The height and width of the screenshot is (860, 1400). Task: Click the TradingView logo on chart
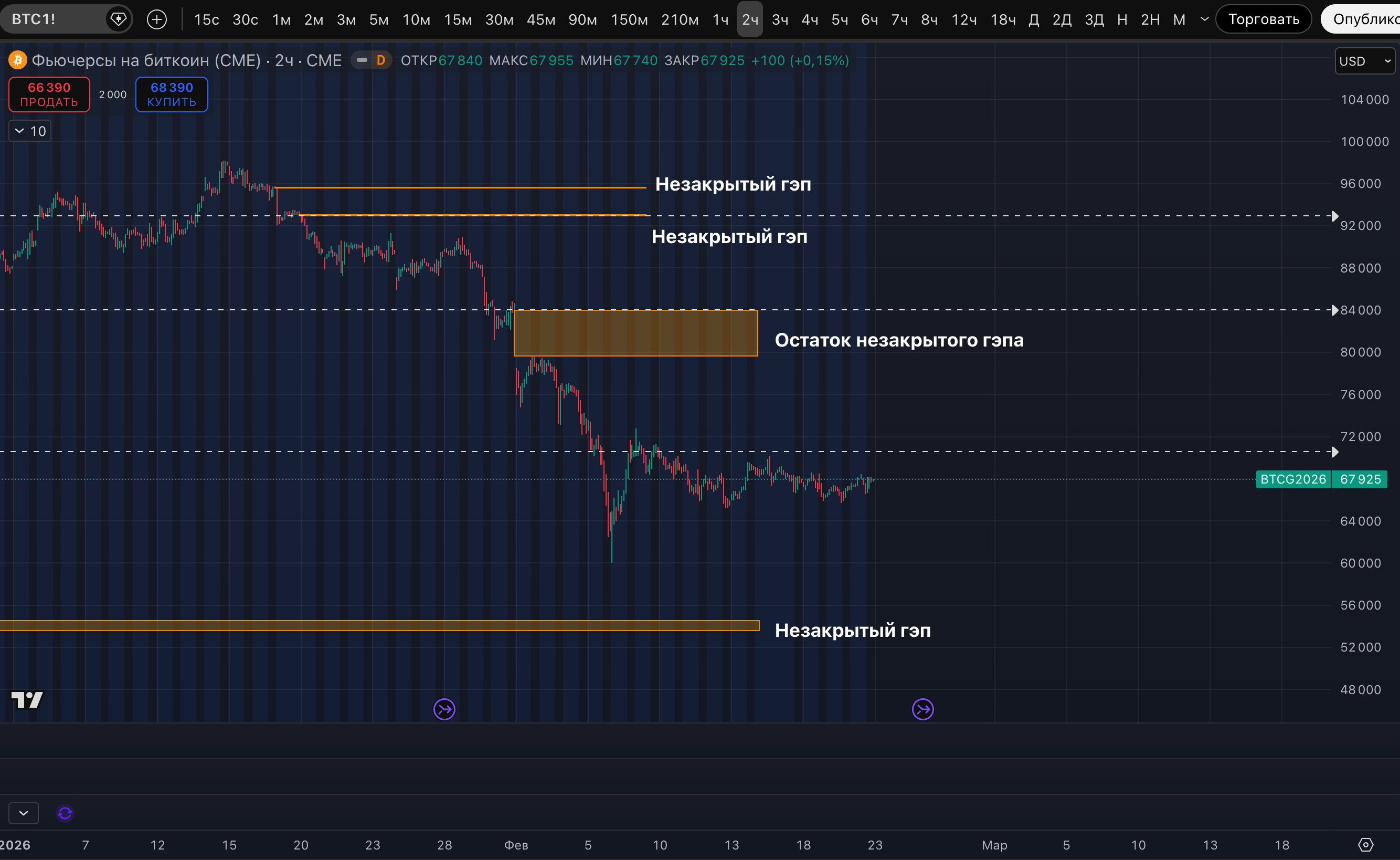coord(27,699)
